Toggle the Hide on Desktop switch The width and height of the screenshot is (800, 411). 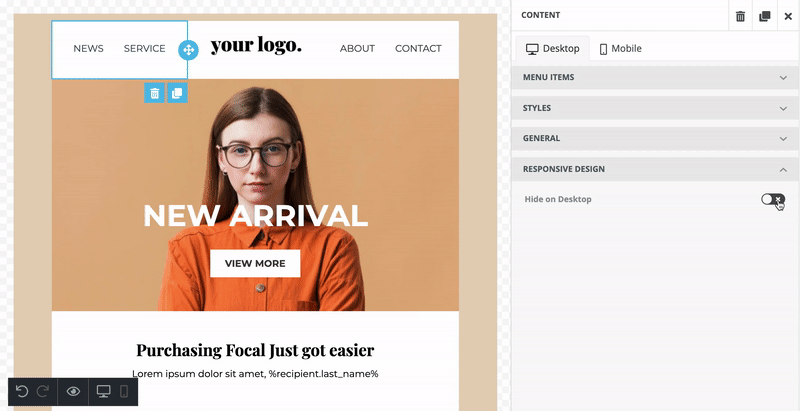tap(773, 199)
